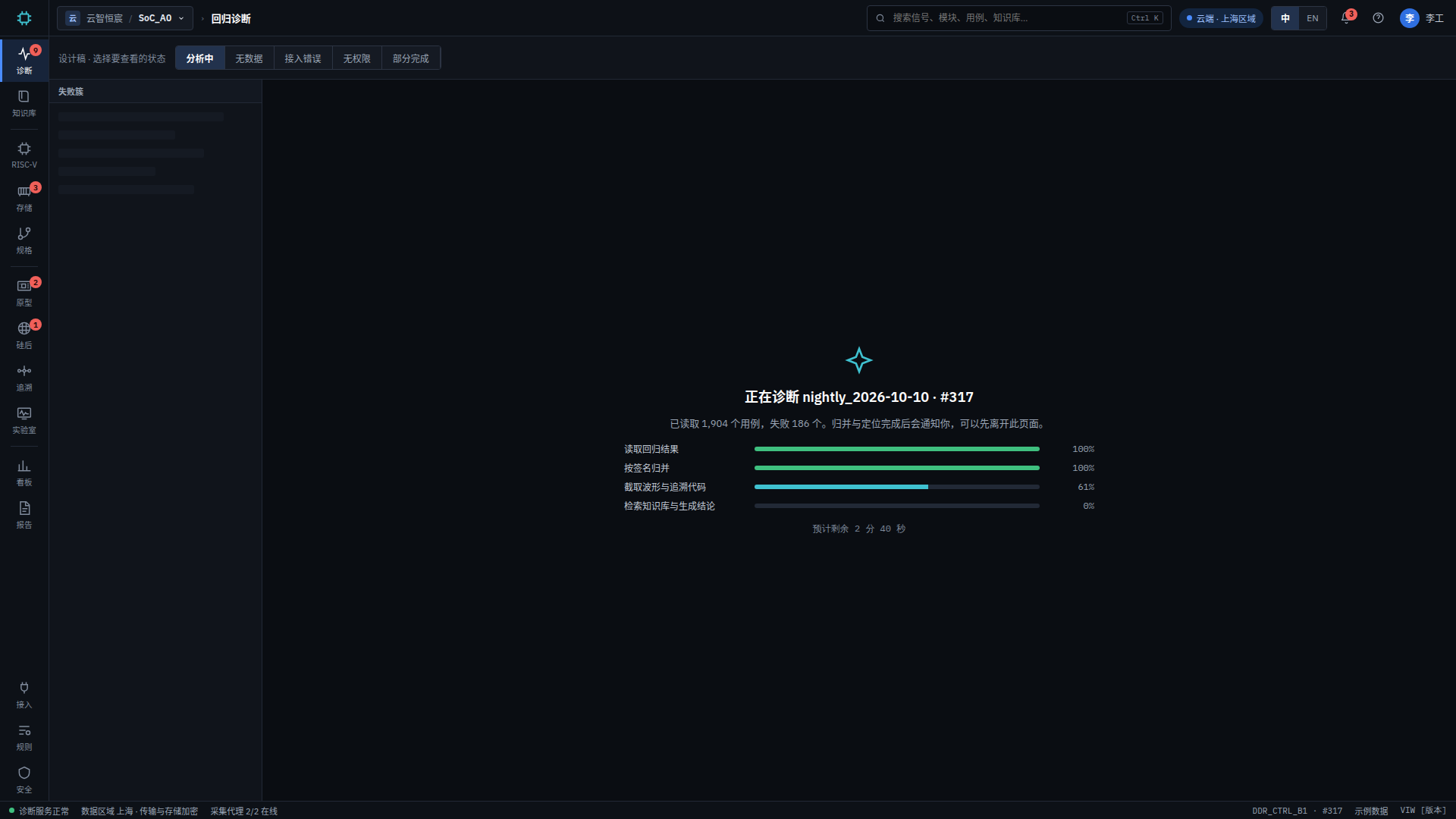Open the 看板 chart section
This screenshot has width=1456, height=819.
[x=24, y=472]
